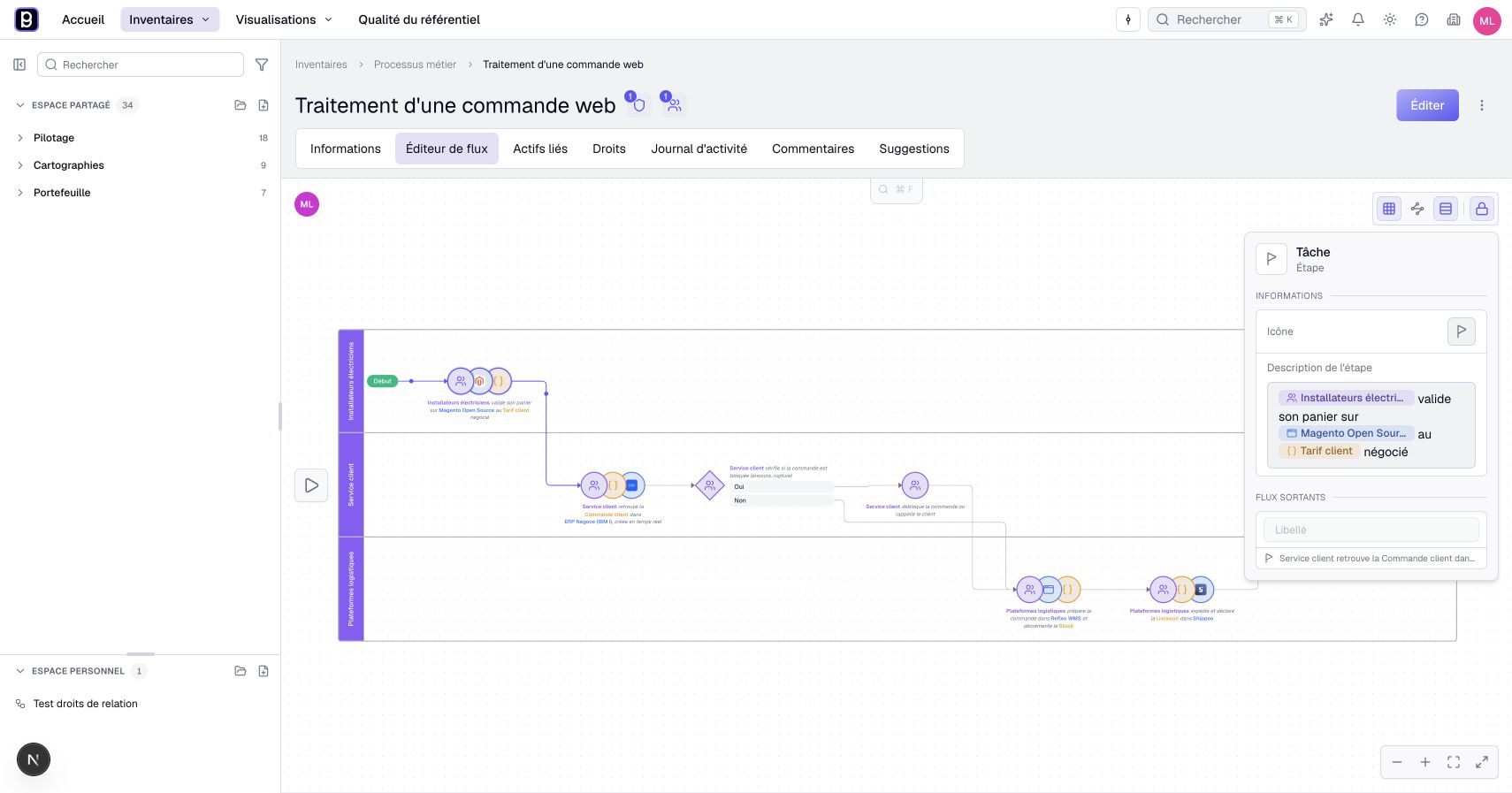Viewport: 1512px width, 793px height.
Task: Open the Journal d'activité tab
Action: point(699,149)
